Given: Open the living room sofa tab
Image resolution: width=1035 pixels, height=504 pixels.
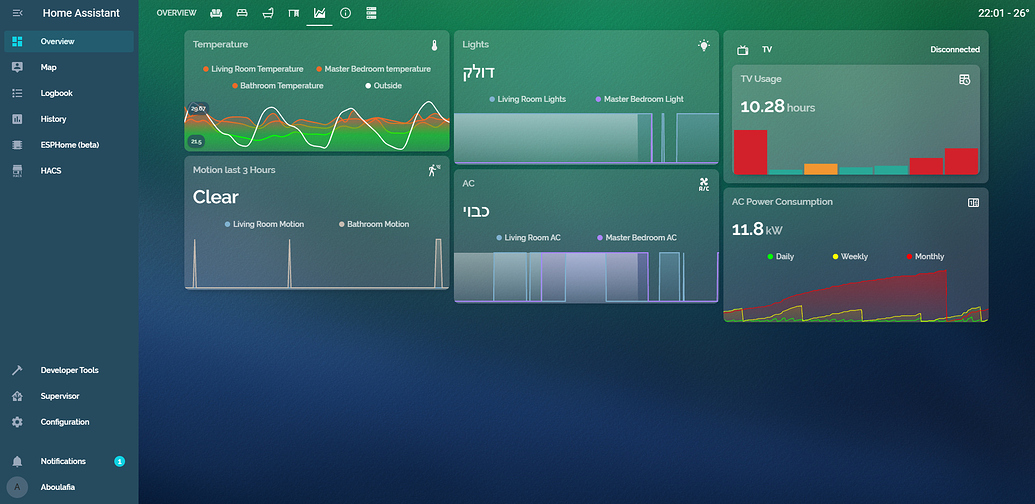Looking at the screenshot, I should (216, 14).
